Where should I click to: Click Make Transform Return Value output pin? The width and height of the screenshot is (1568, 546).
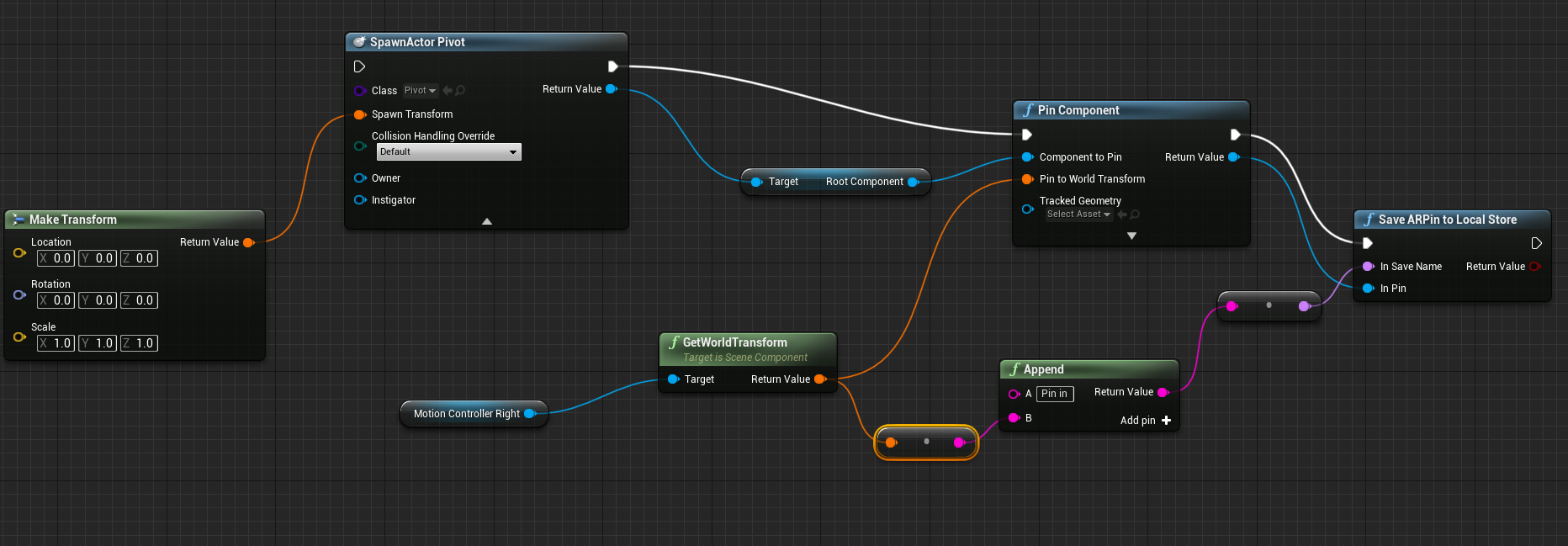pos(249,242)
